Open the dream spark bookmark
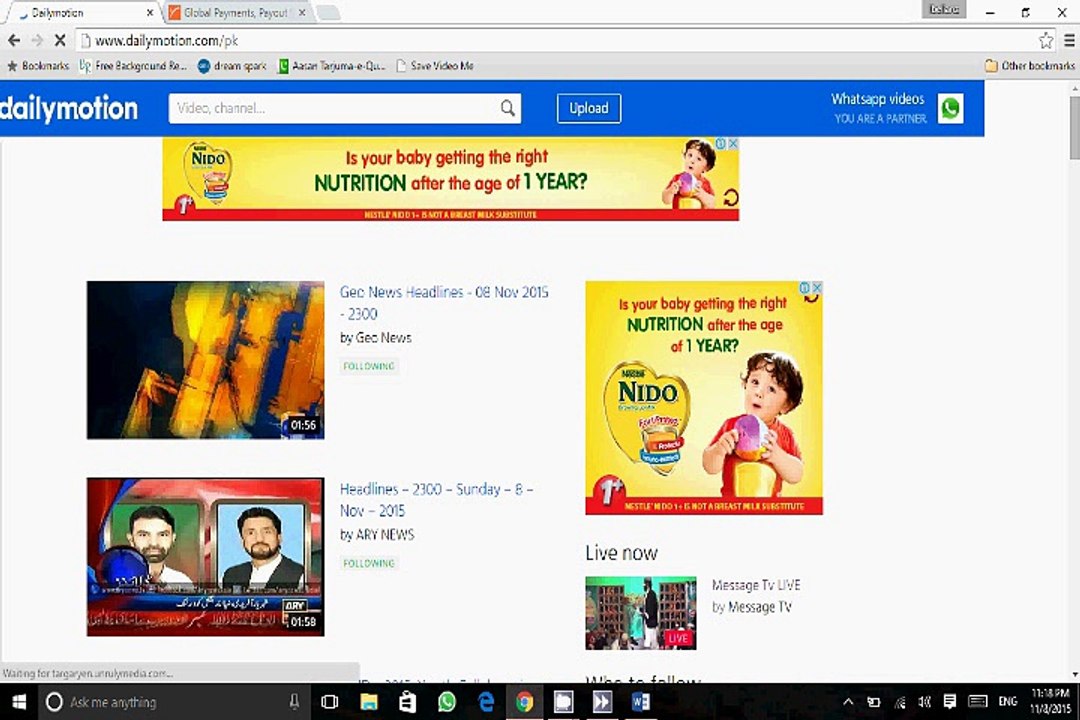The height and width of the screenshot is (720, 1080). 232,66
